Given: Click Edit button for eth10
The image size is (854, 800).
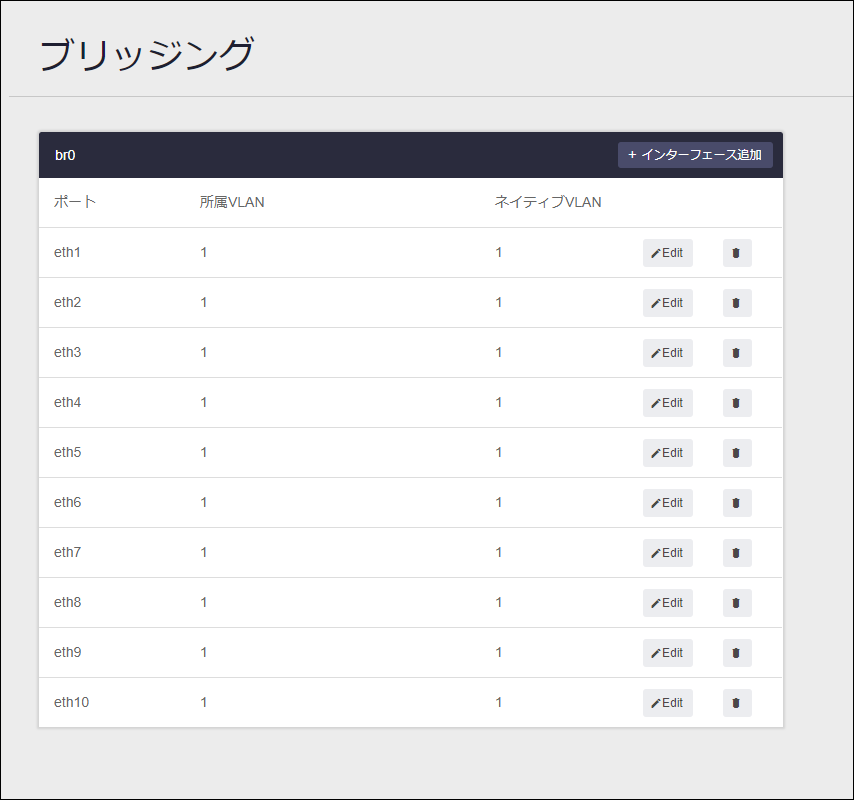Looking at the screenshot, I should 668,703.
